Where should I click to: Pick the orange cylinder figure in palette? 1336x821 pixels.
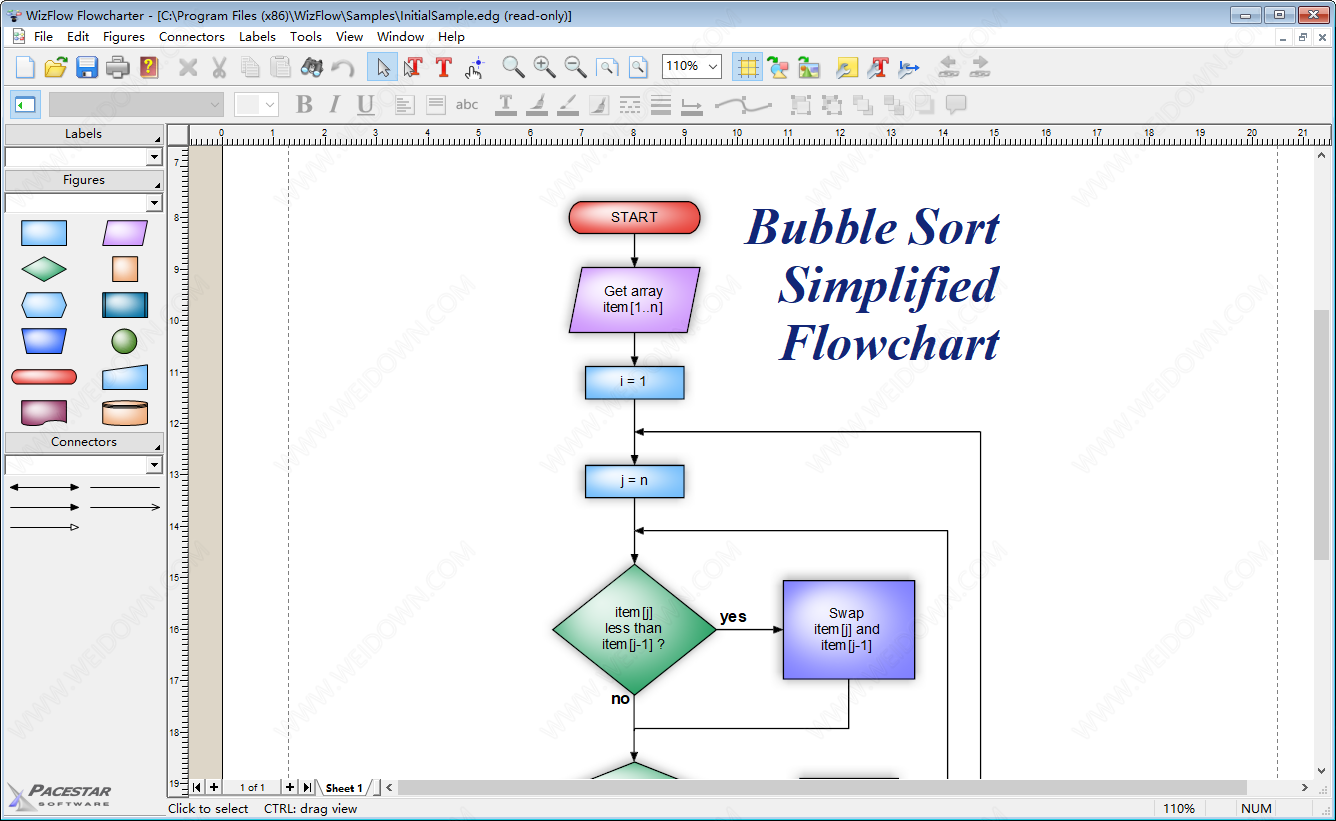(124, 413)
